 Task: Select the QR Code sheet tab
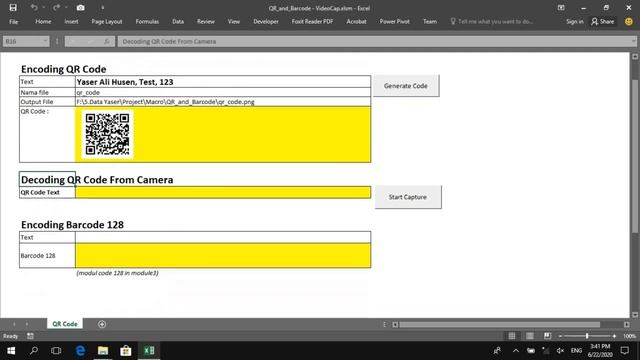(x=64, y=324)
